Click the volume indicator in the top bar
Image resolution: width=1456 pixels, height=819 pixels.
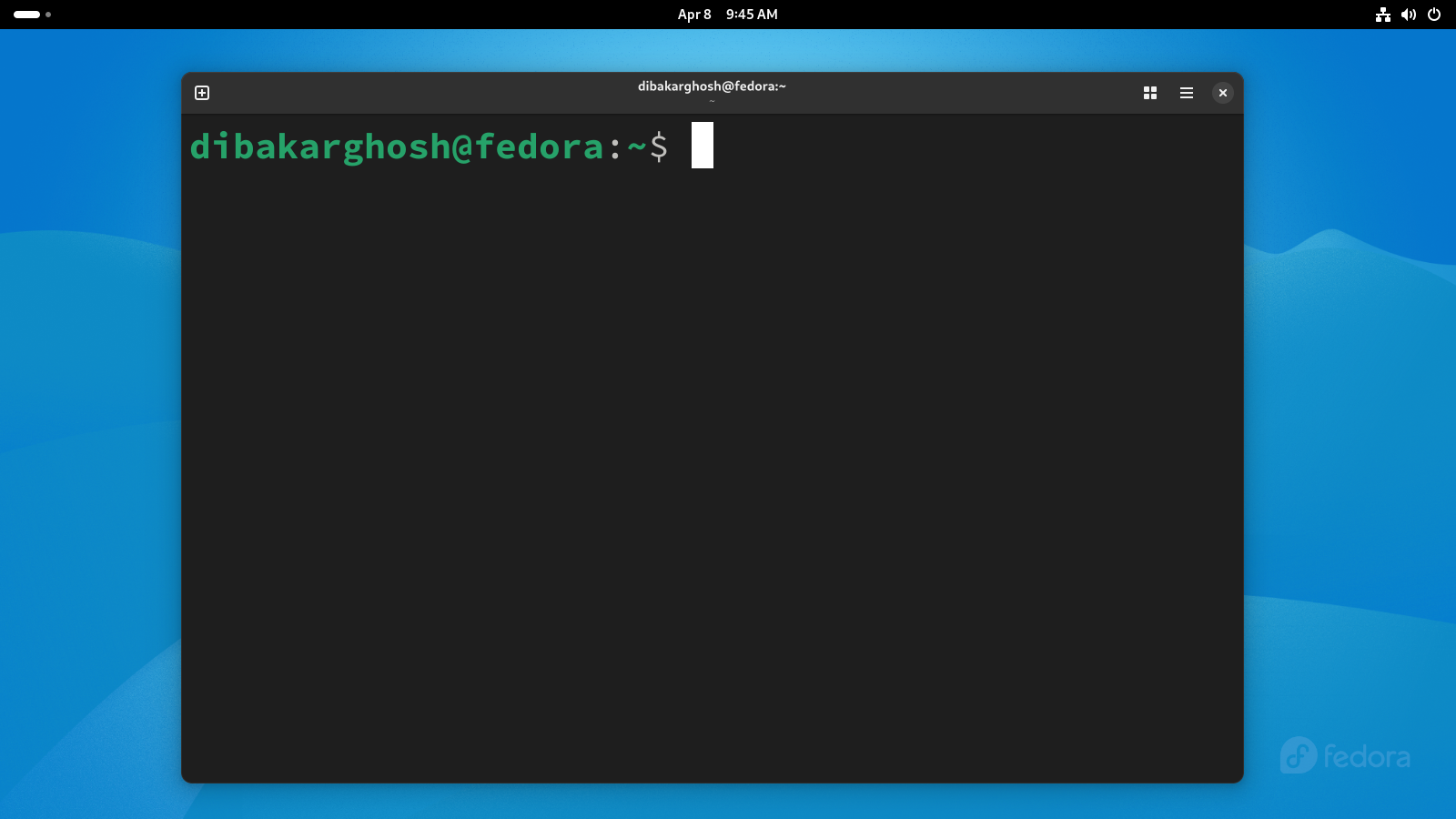click(1409, 15)
